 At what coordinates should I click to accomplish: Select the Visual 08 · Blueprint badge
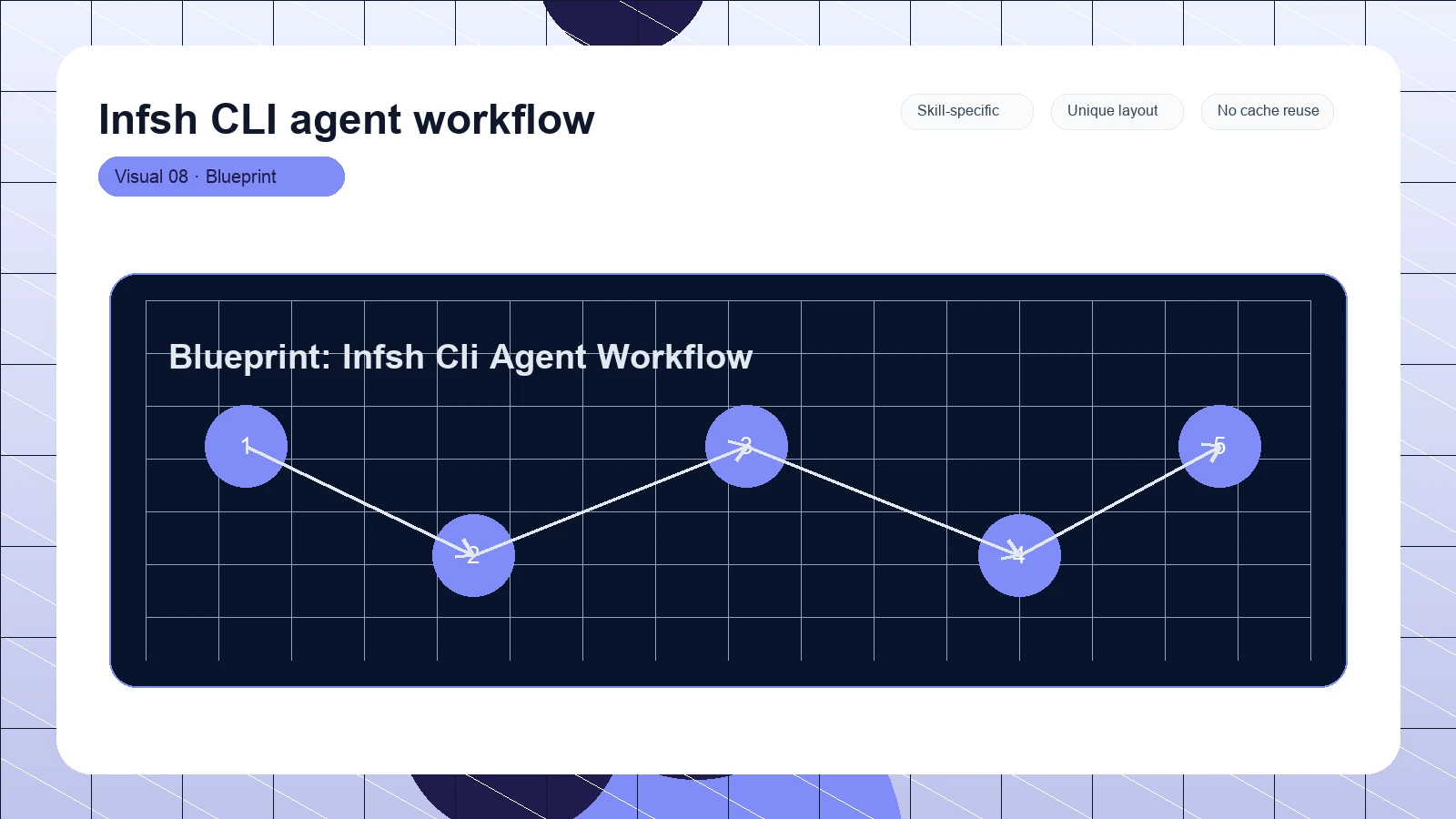point(221,177)
